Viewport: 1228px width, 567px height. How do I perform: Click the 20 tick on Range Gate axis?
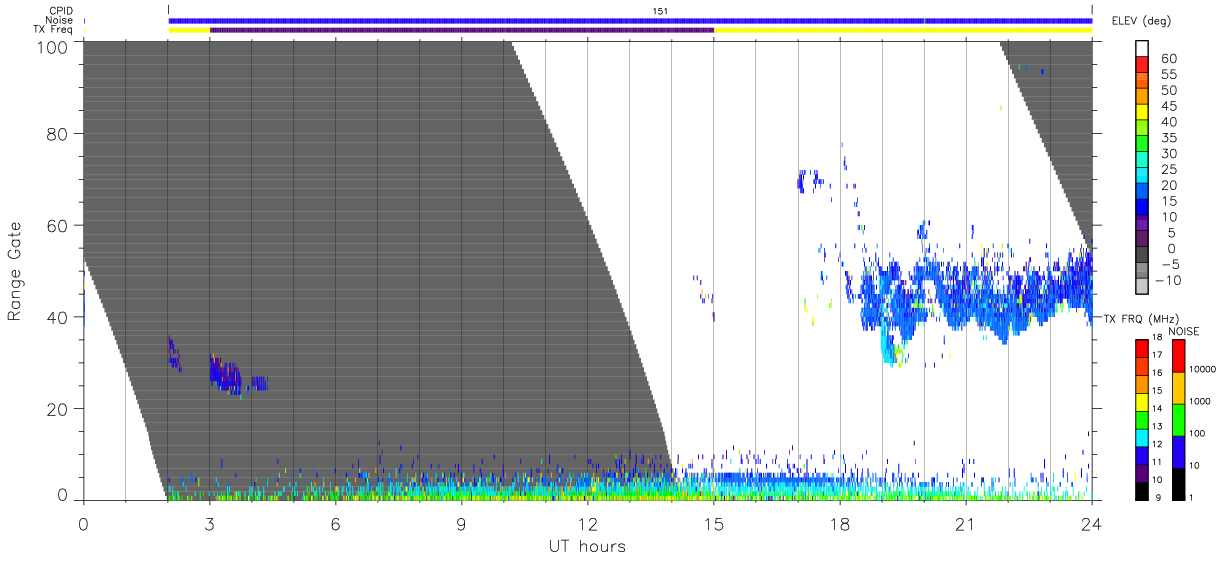coord(57,409)
